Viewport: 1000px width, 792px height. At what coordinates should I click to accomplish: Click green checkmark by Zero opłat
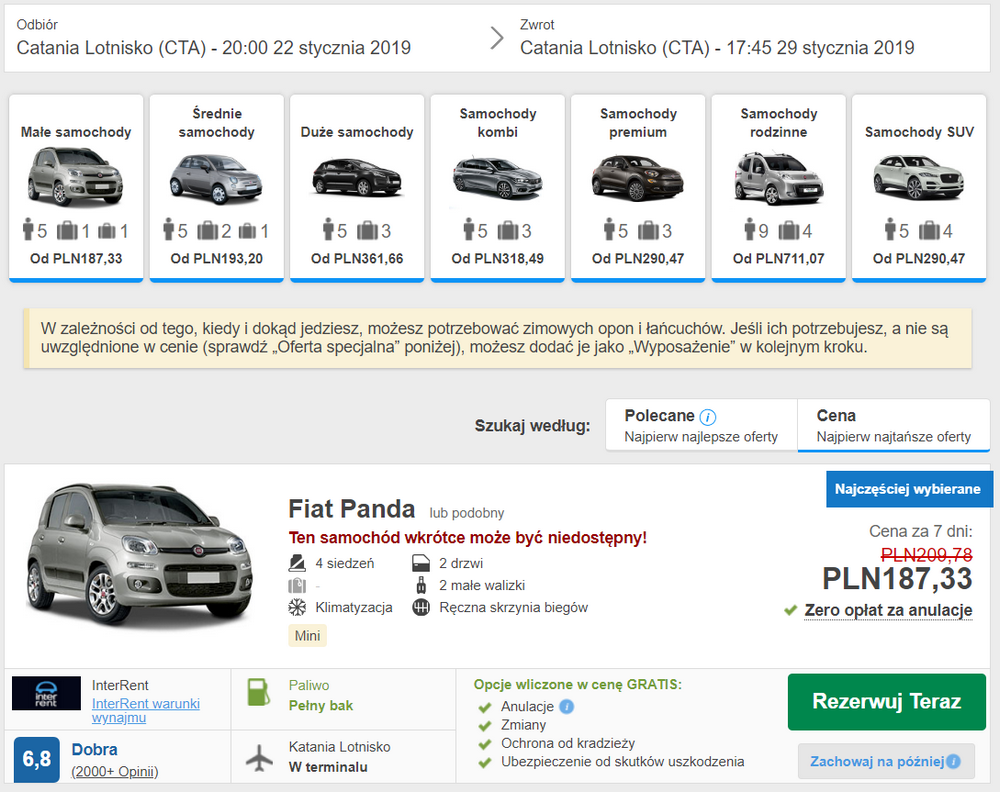click(x=791, y=610)
